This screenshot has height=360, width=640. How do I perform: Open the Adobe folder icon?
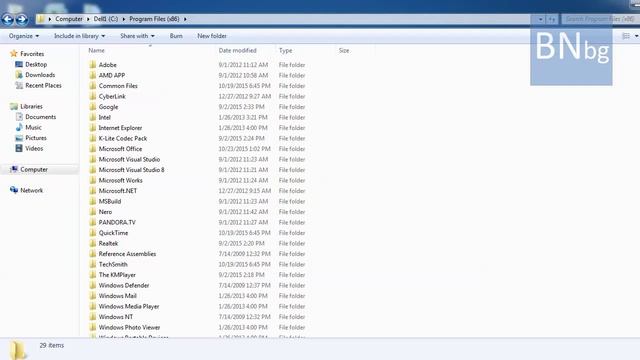[93, 64]
